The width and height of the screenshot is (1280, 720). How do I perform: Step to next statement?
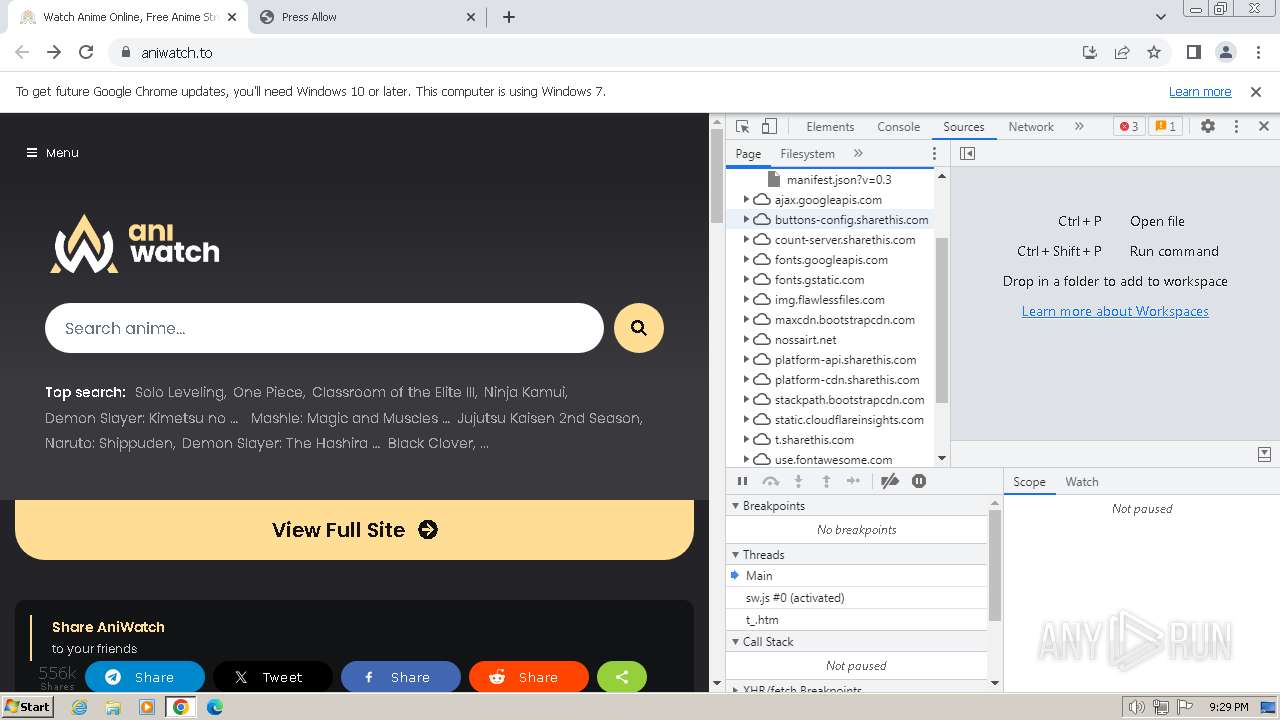coord(853,482)
